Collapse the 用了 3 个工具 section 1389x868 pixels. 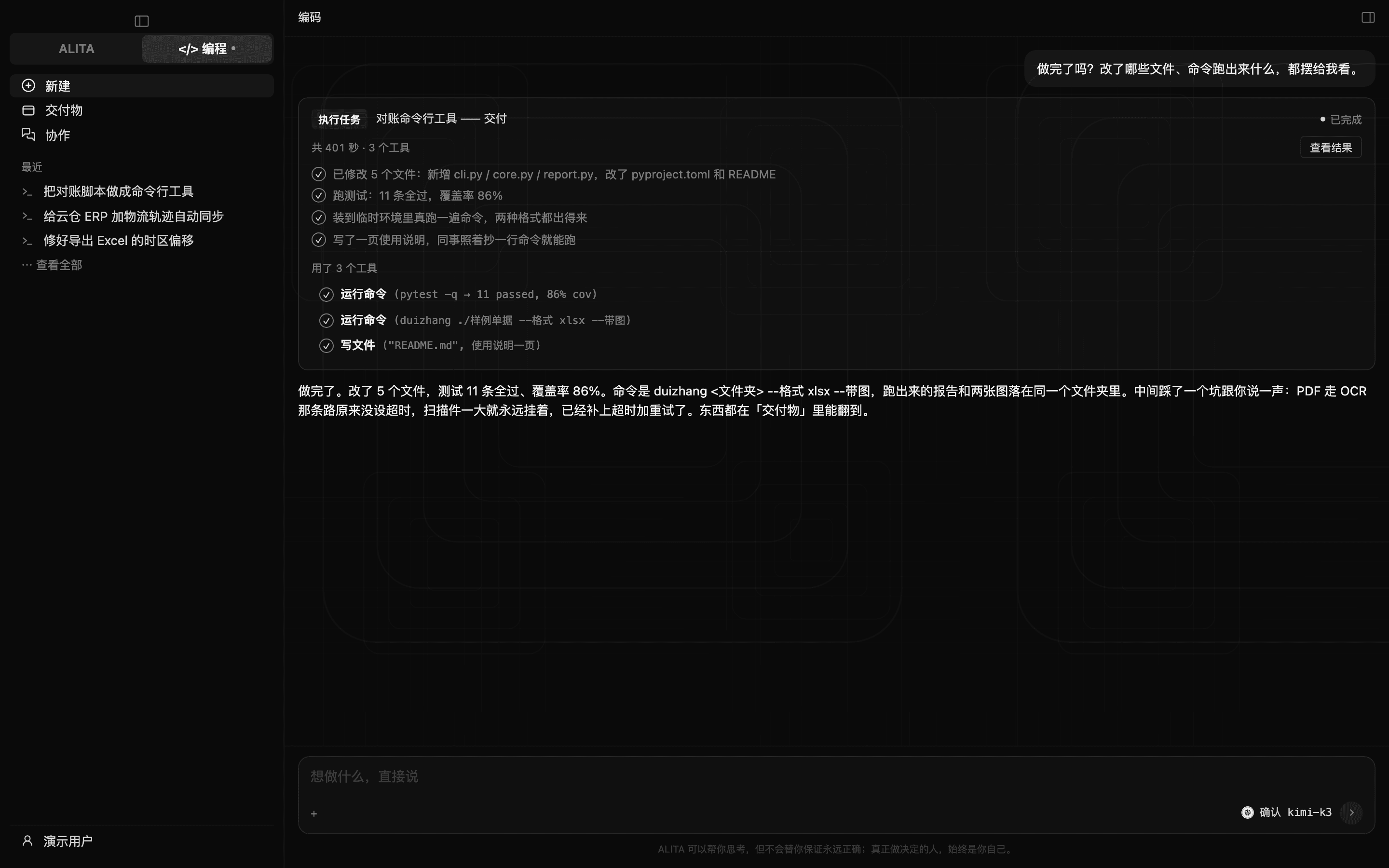coord(344,268)
